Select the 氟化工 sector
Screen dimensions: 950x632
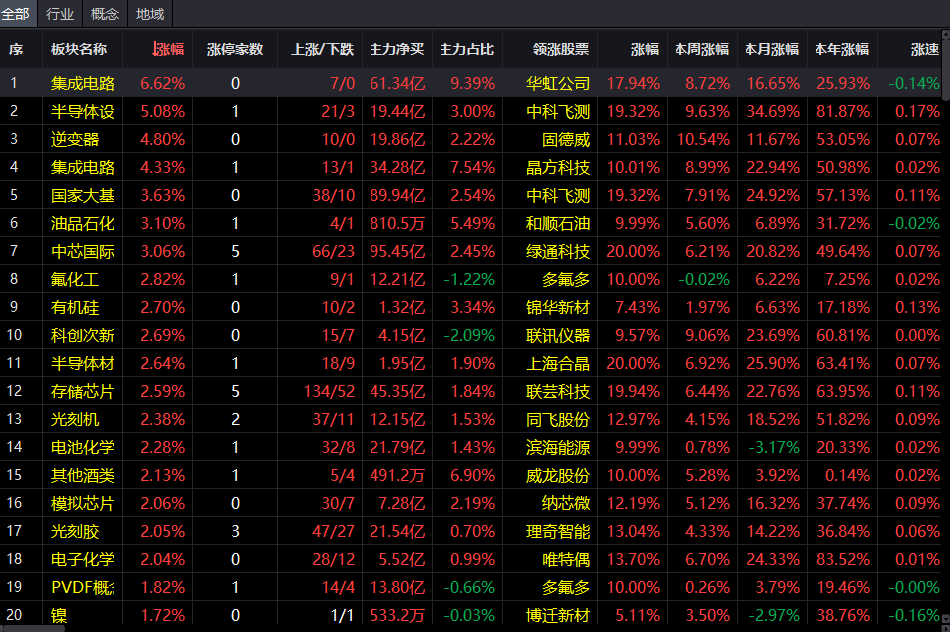pos(75,279)
